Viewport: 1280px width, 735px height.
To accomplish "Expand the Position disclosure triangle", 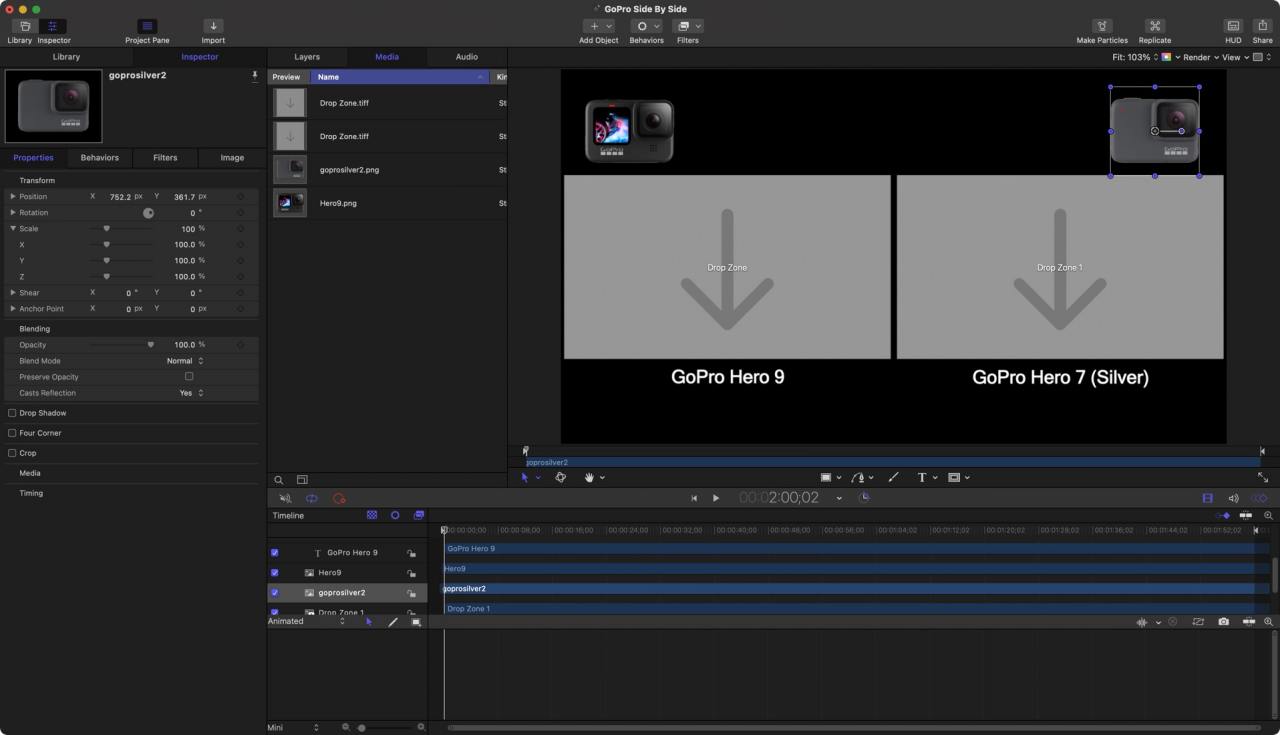I will tap(12, 197).
